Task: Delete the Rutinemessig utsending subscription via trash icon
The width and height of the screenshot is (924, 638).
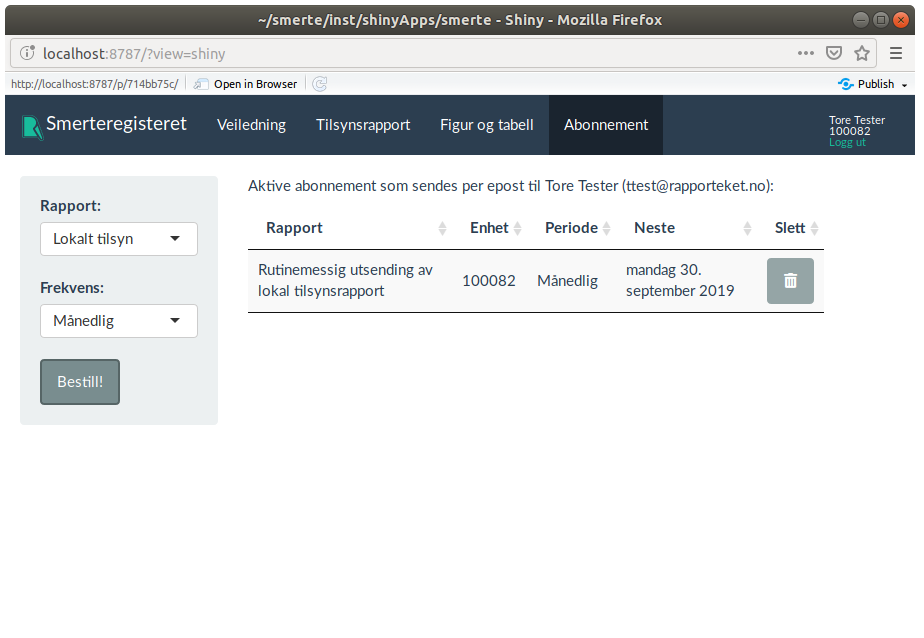Action: (x=790, y=281)
